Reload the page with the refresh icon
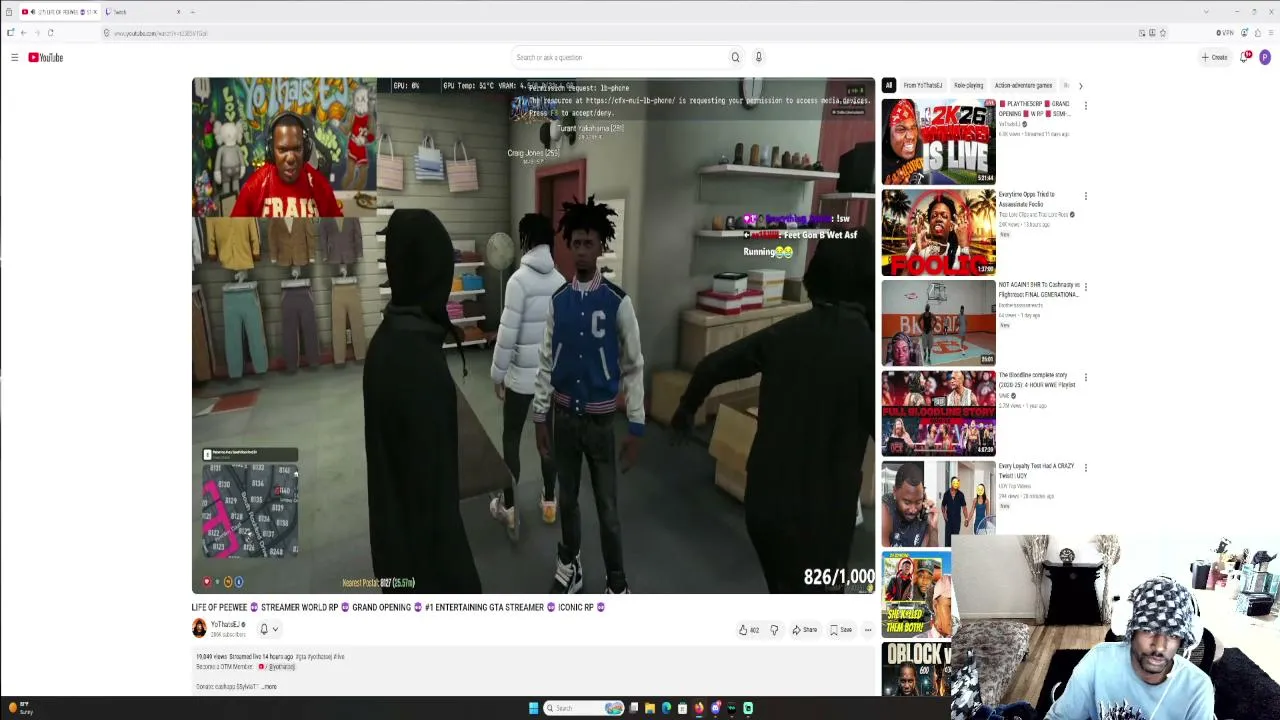Image resolution: width=1280 pixels, height=720 pixels. coord(50,33)
